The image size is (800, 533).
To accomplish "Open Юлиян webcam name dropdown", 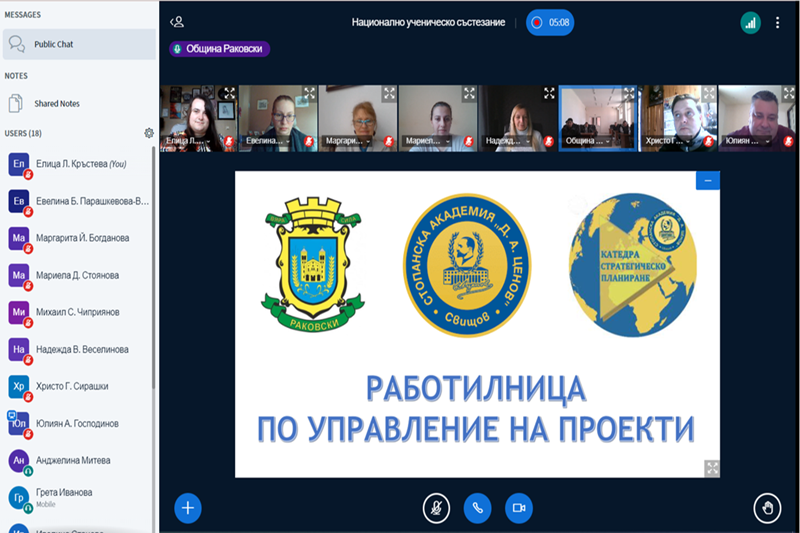I will 747,141.
